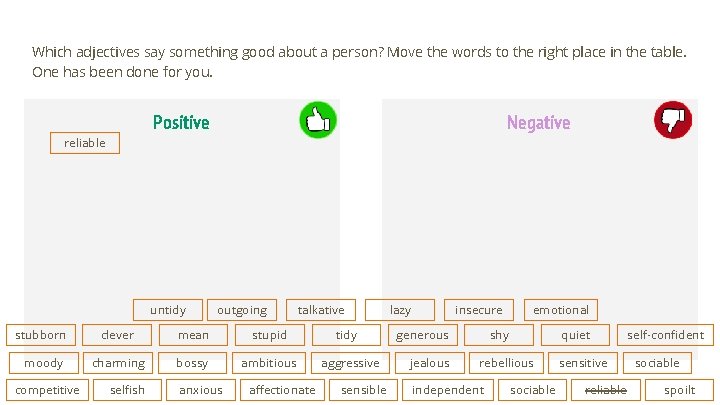Viewport: 720px width, 405px height.
Task: Pick the 'self-confident' word tile
Action: (x=665, y=335)
